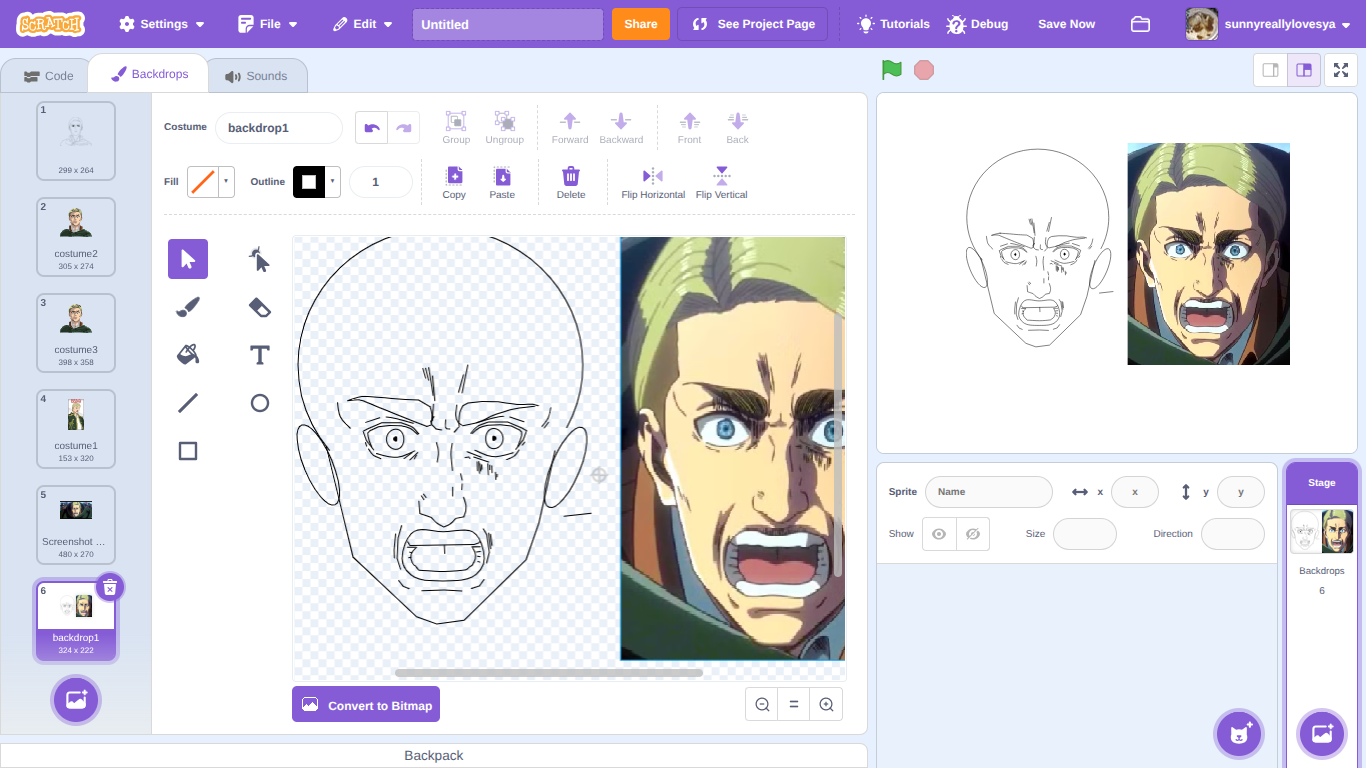Click the Scratch logo
1366x768 pixels.
pos(50,24)
